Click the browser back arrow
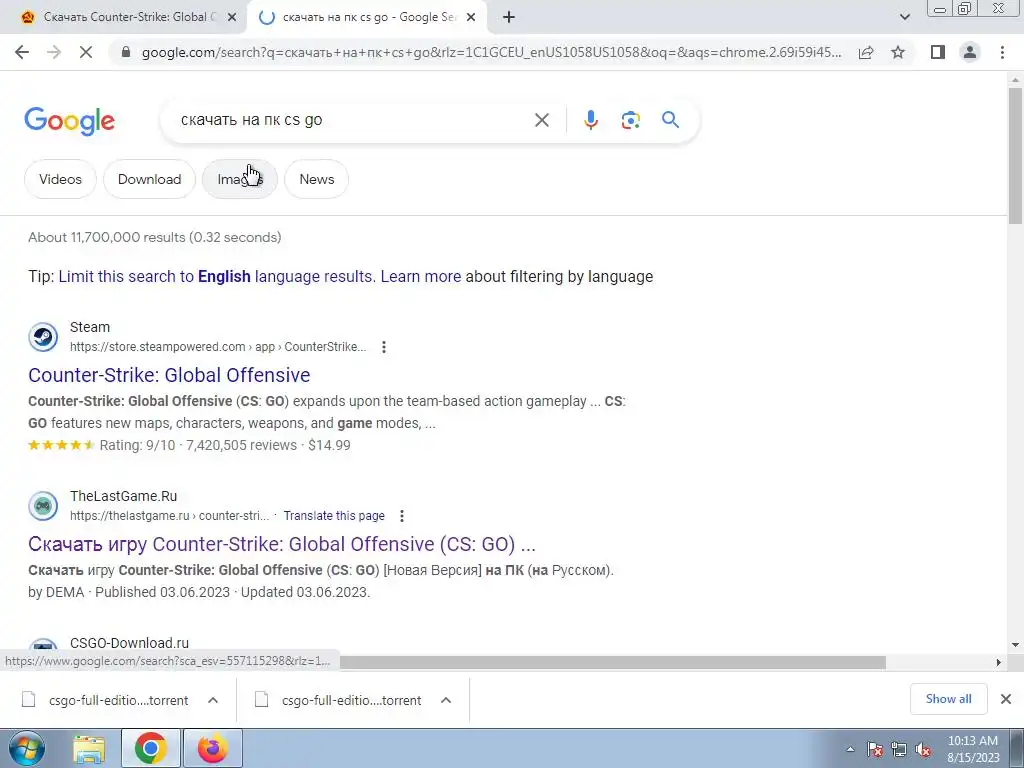The width and height of the screenshot is (1024, 768). tap(22, 52)
